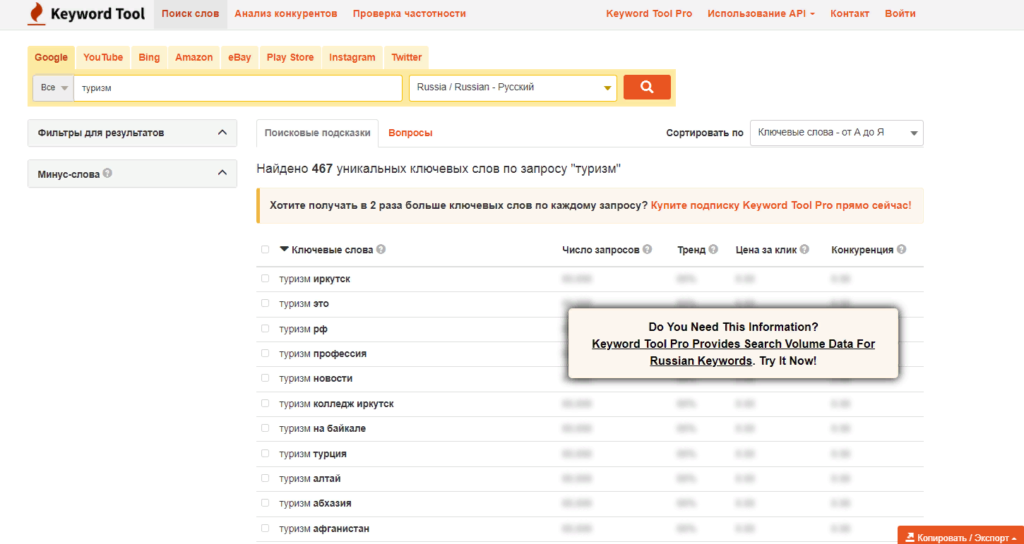The image size is (1024, 544).
Task: Switch to the YouTube tab
Action: tap(103, 57)
